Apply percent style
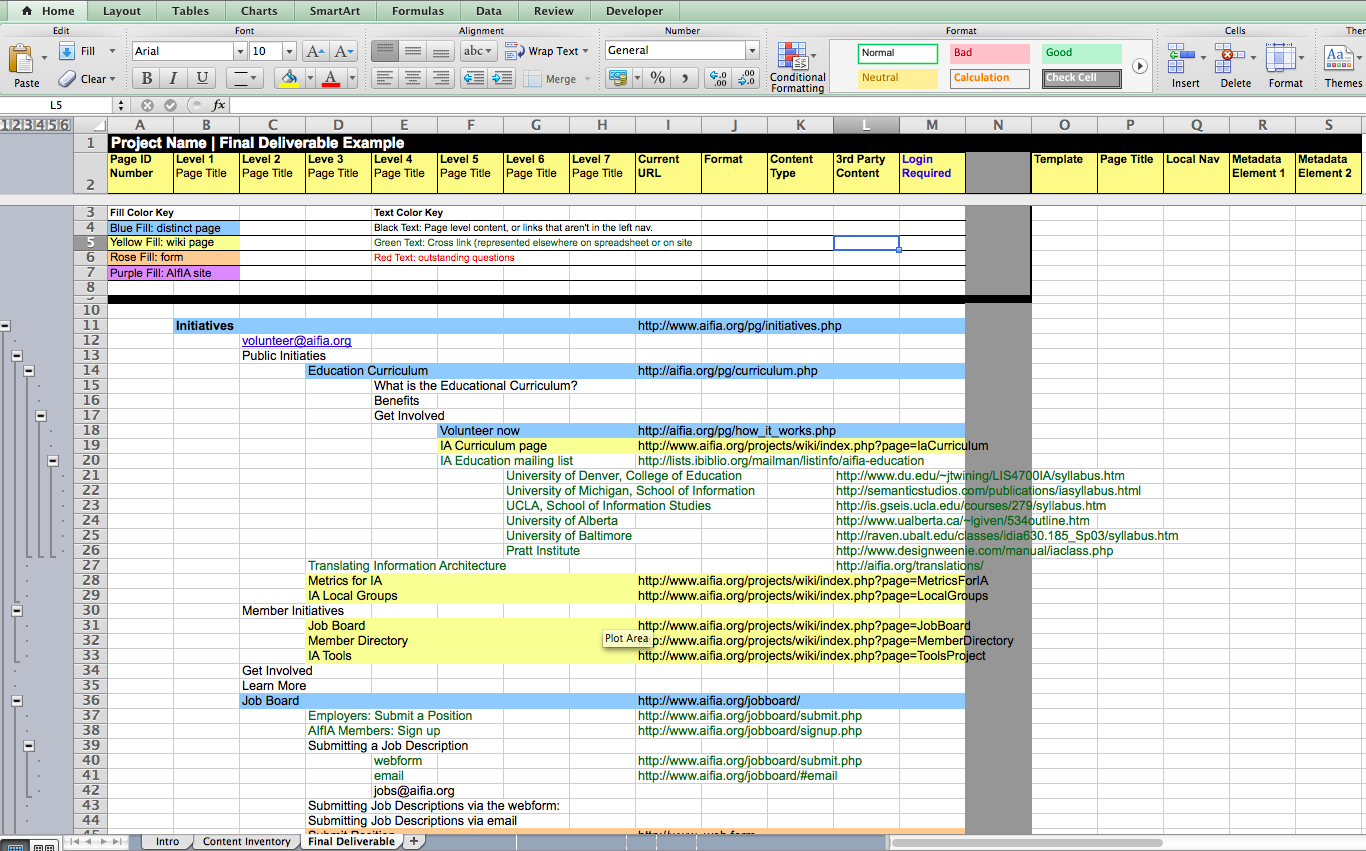The image size is (1366, 851). (x=657, y=78)
